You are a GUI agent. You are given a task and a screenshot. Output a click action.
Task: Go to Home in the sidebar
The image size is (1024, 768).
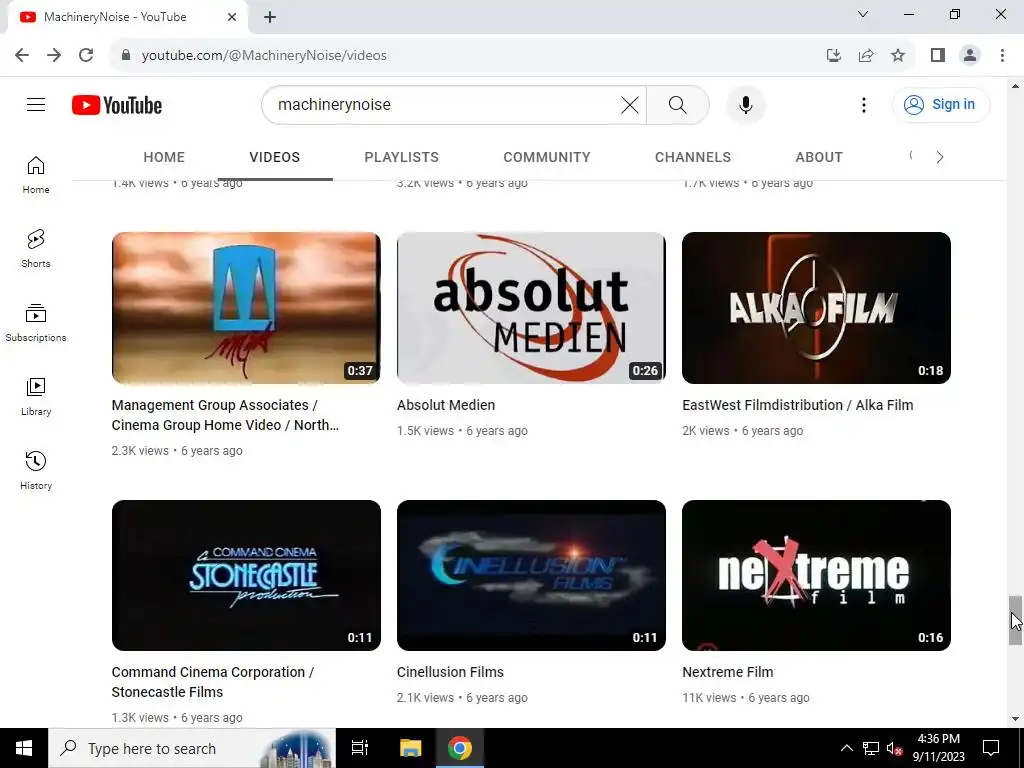point(36,175)
